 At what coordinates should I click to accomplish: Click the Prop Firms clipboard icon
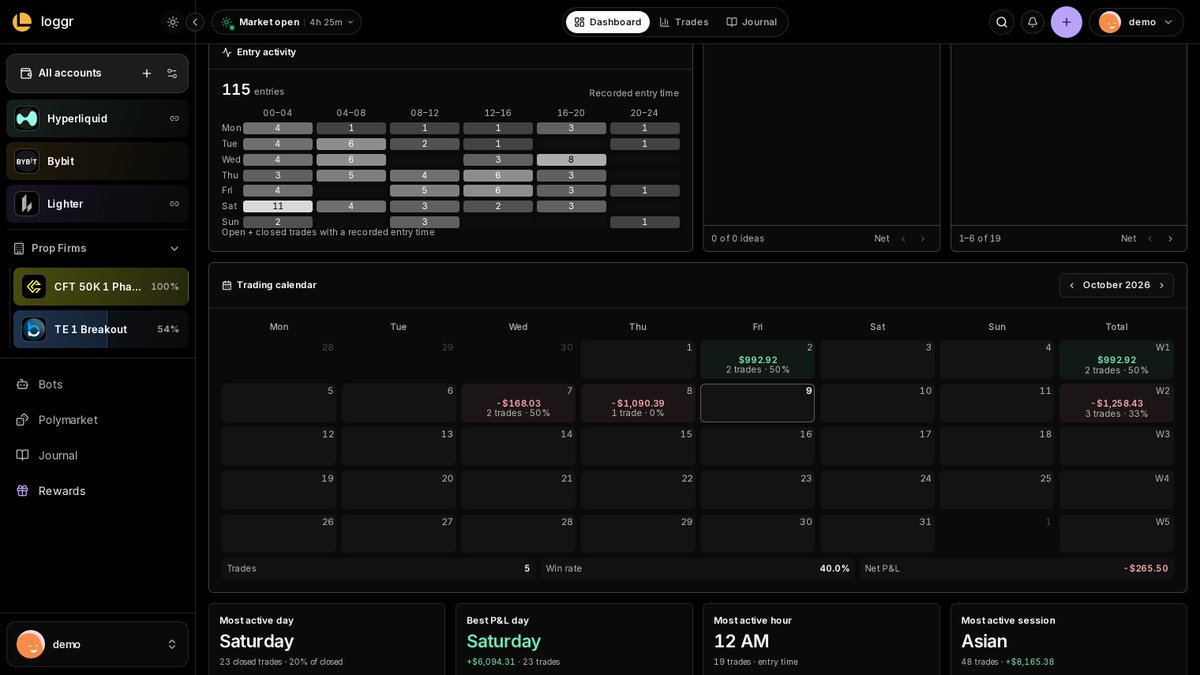click(19, 248)
